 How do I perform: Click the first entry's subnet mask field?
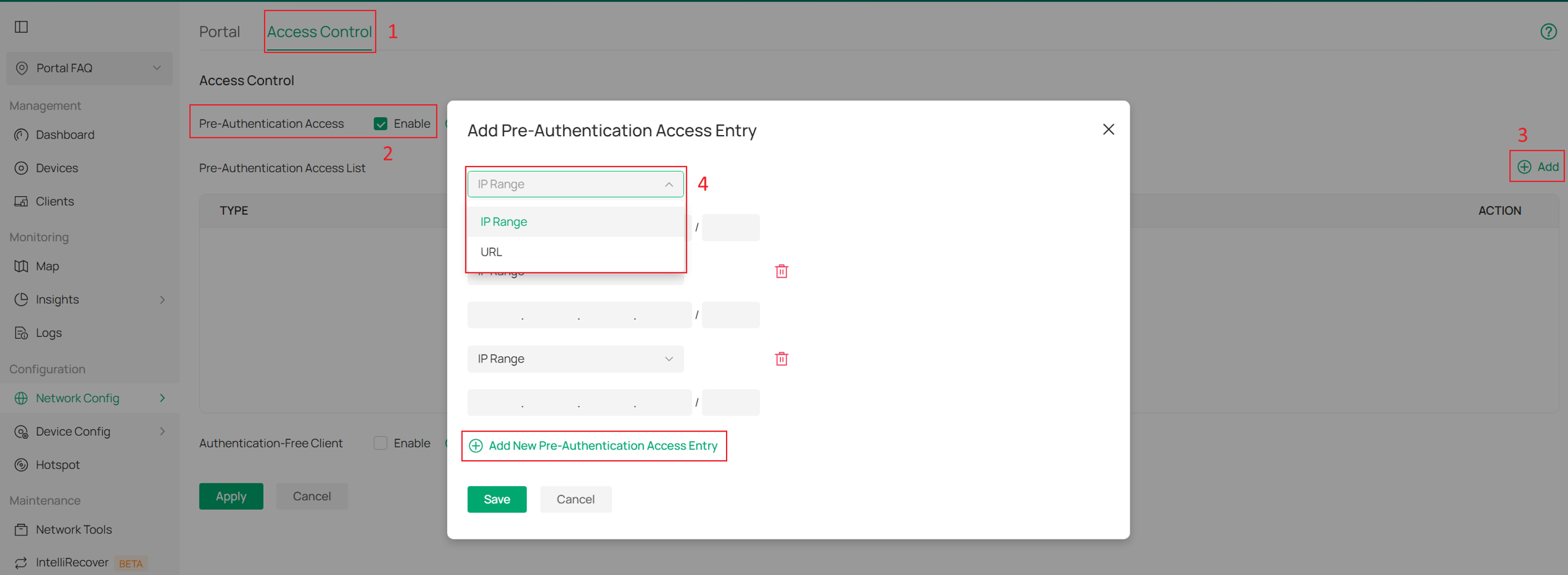[731, 227]
